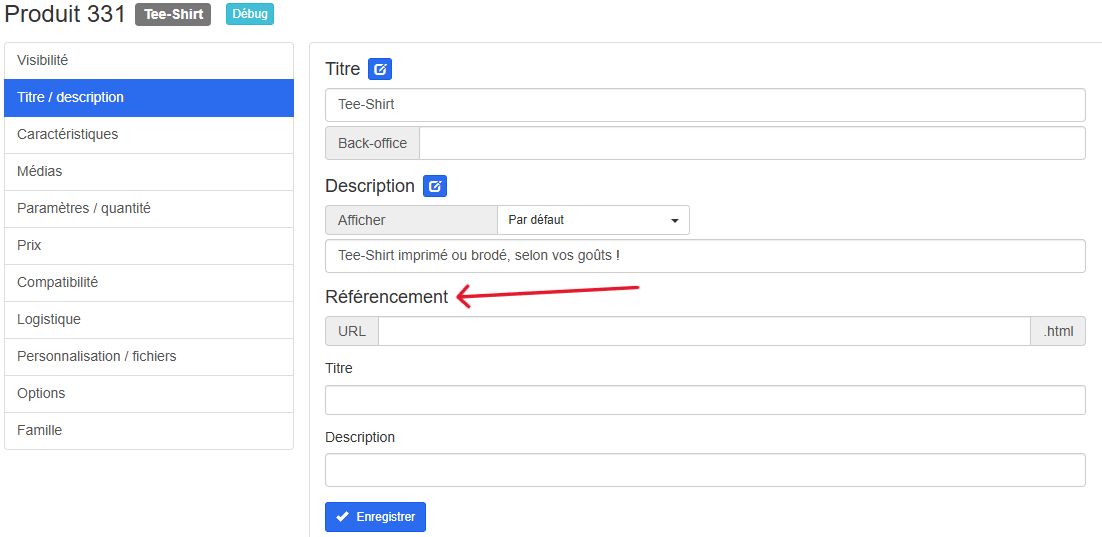Click the Back-office title input field
This screenshot has height=537, width=1102.
(751, 143)
